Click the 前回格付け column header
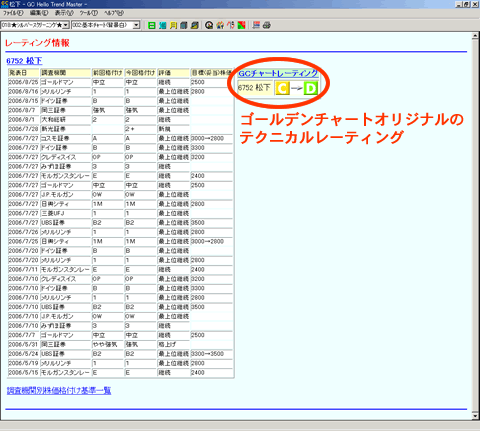The width and height of the screenshot is (480, 431). click(x=108, y=73)
